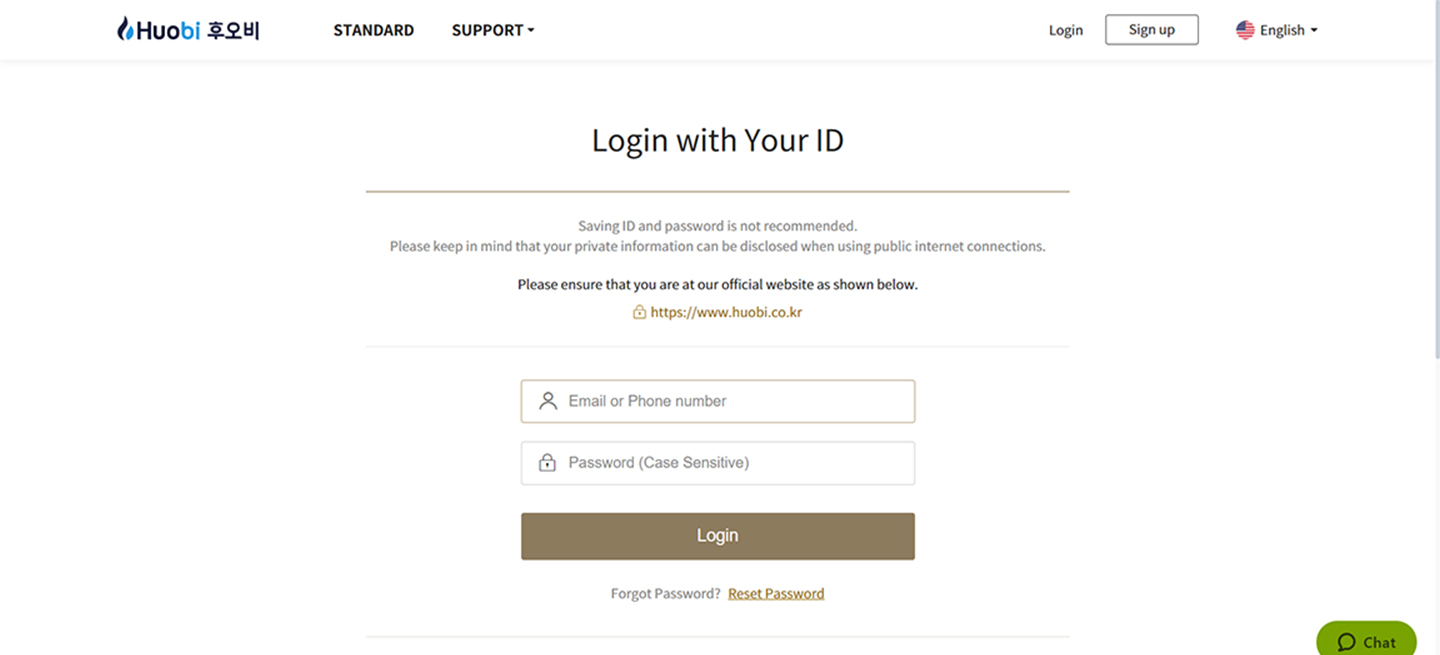The height and width of the screenshot is (655, 1440).
Task: Click the https://www.huobi.co.kr URL text
Action: [726, 312]
